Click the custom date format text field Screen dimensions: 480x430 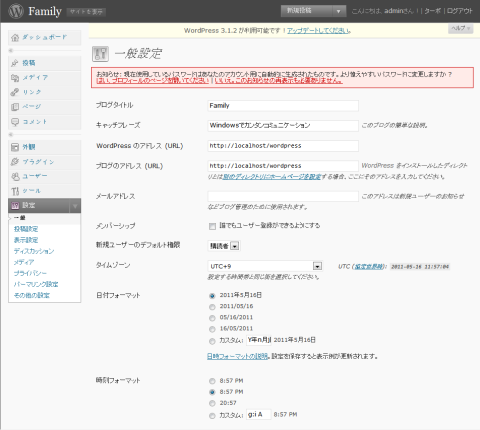pyautogui.click(x=259, y=340)
